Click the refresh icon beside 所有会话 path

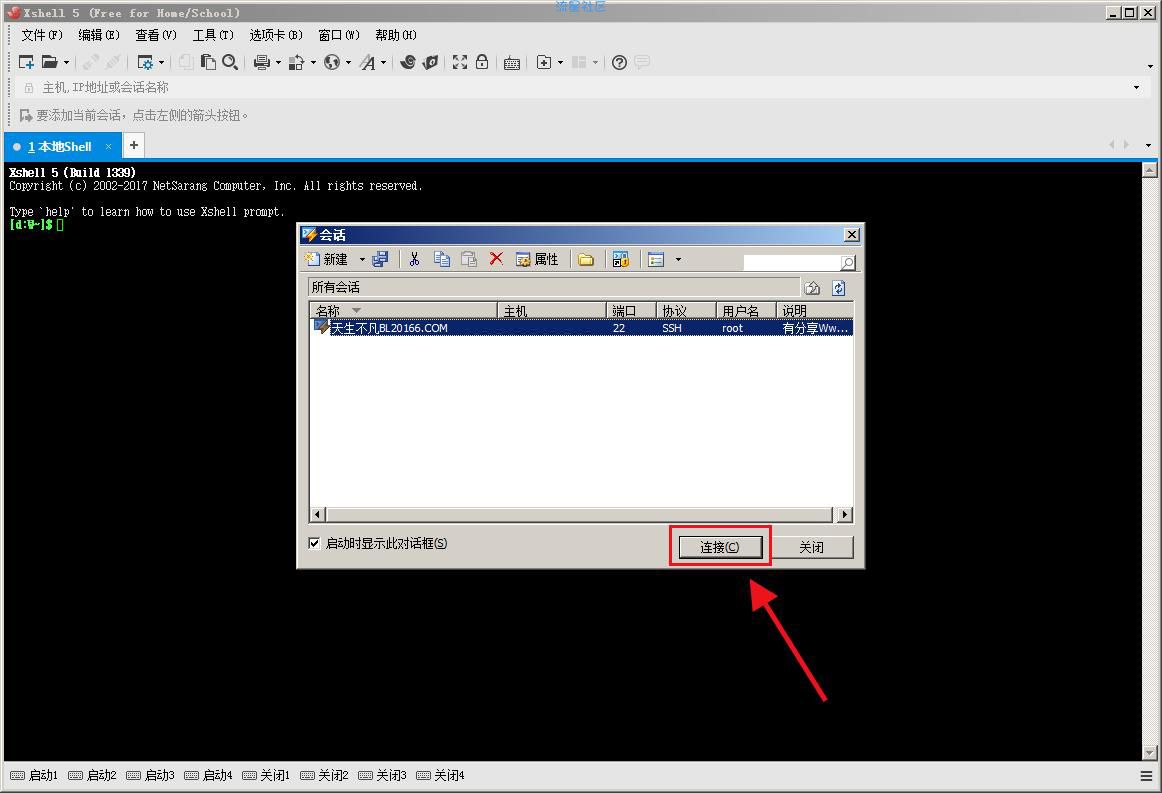tap(839, 288)
